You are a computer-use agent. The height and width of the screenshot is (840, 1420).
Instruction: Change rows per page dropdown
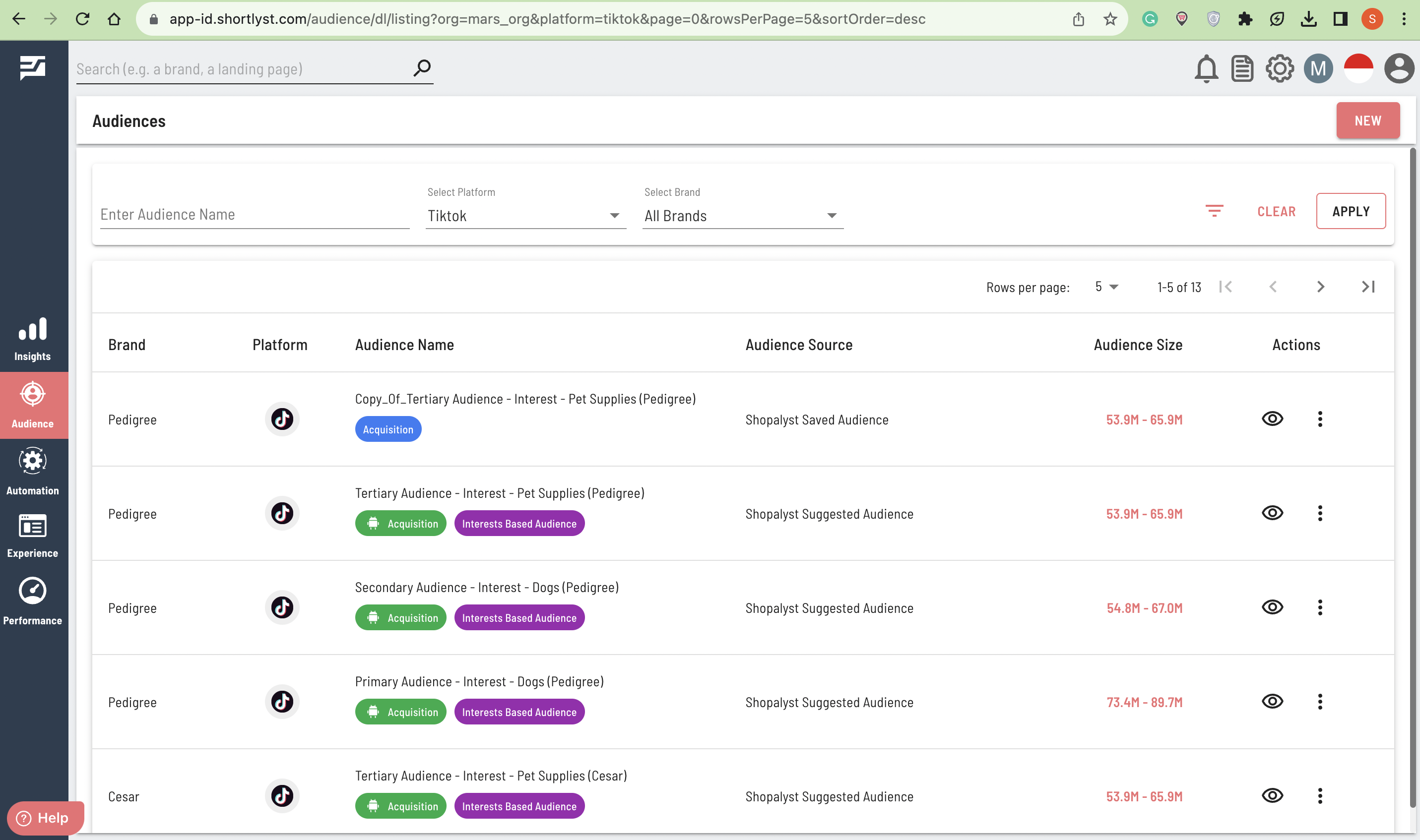[1106, 287]
